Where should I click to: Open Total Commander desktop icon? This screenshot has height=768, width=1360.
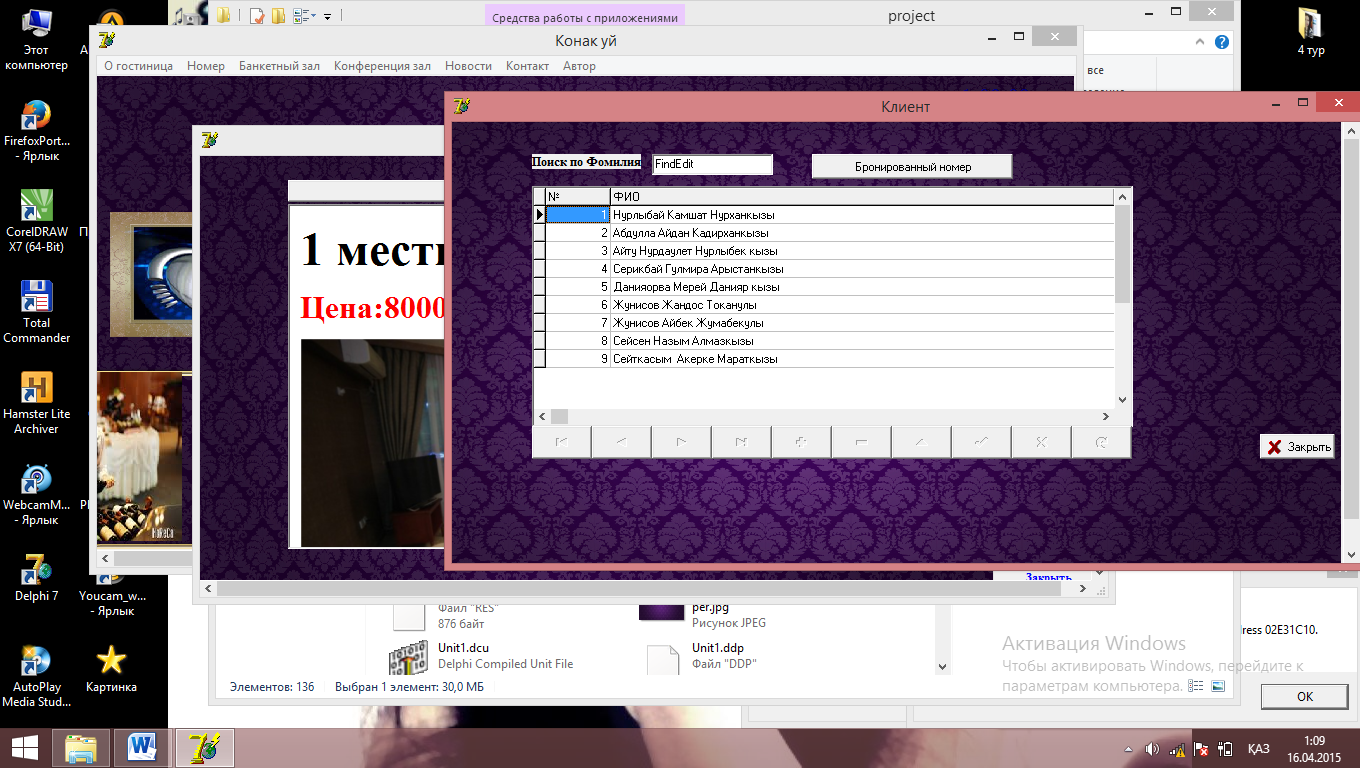[x=37, y=312]
